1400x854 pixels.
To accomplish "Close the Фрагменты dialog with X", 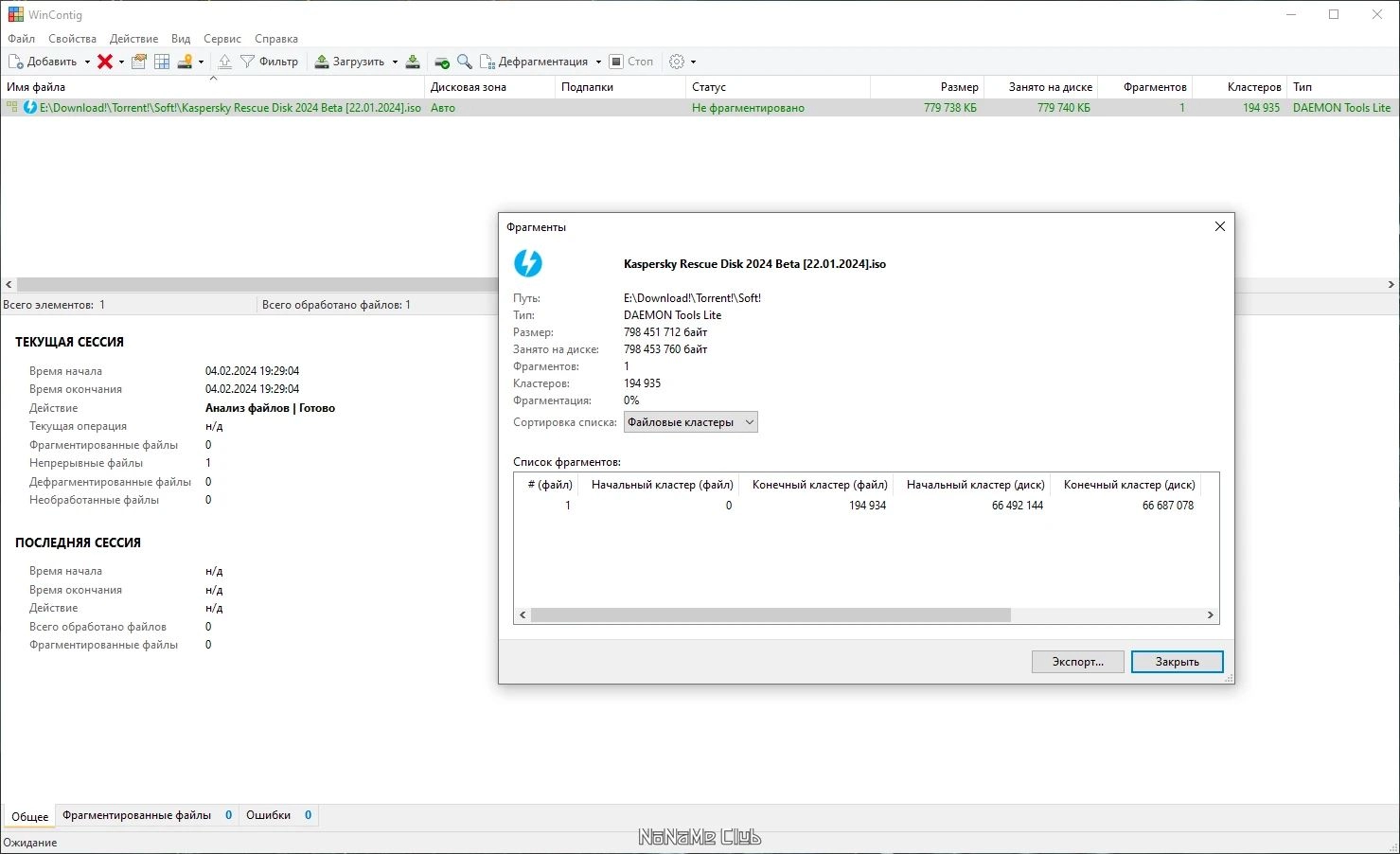I will point(1220,226).
